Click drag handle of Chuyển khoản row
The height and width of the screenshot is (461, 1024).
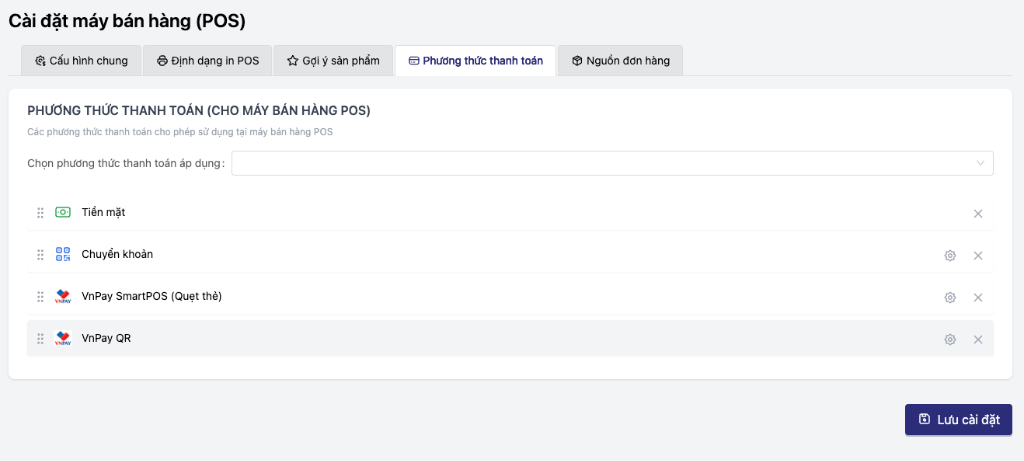(x=41, y=255)
